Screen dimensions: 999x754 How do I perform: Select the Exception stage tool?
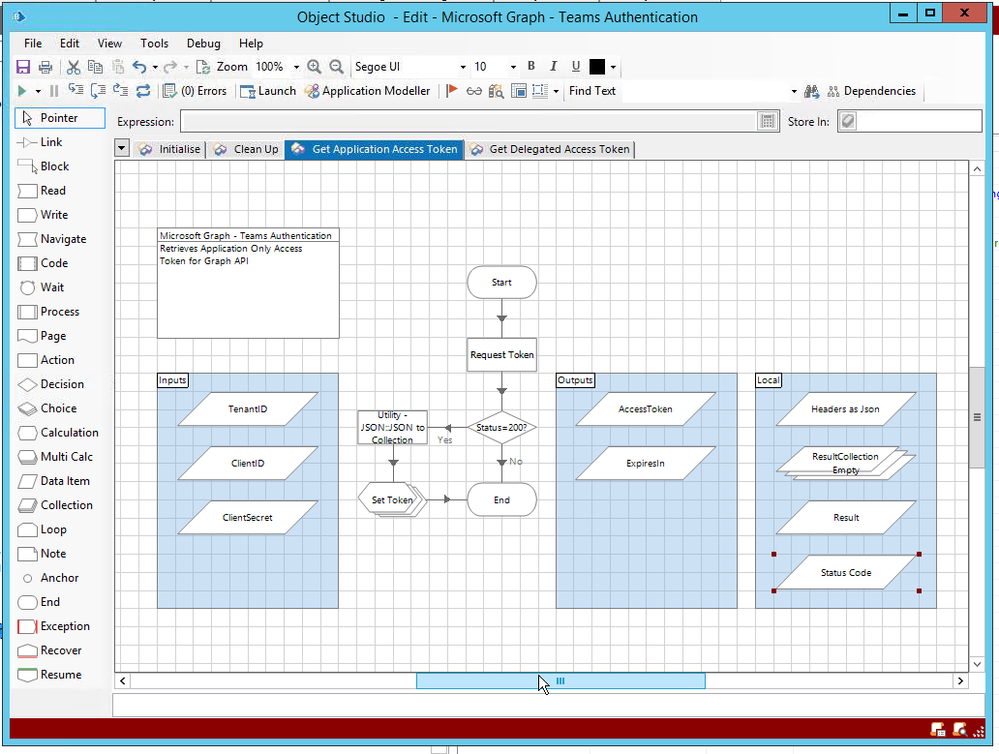click(54, 627)
